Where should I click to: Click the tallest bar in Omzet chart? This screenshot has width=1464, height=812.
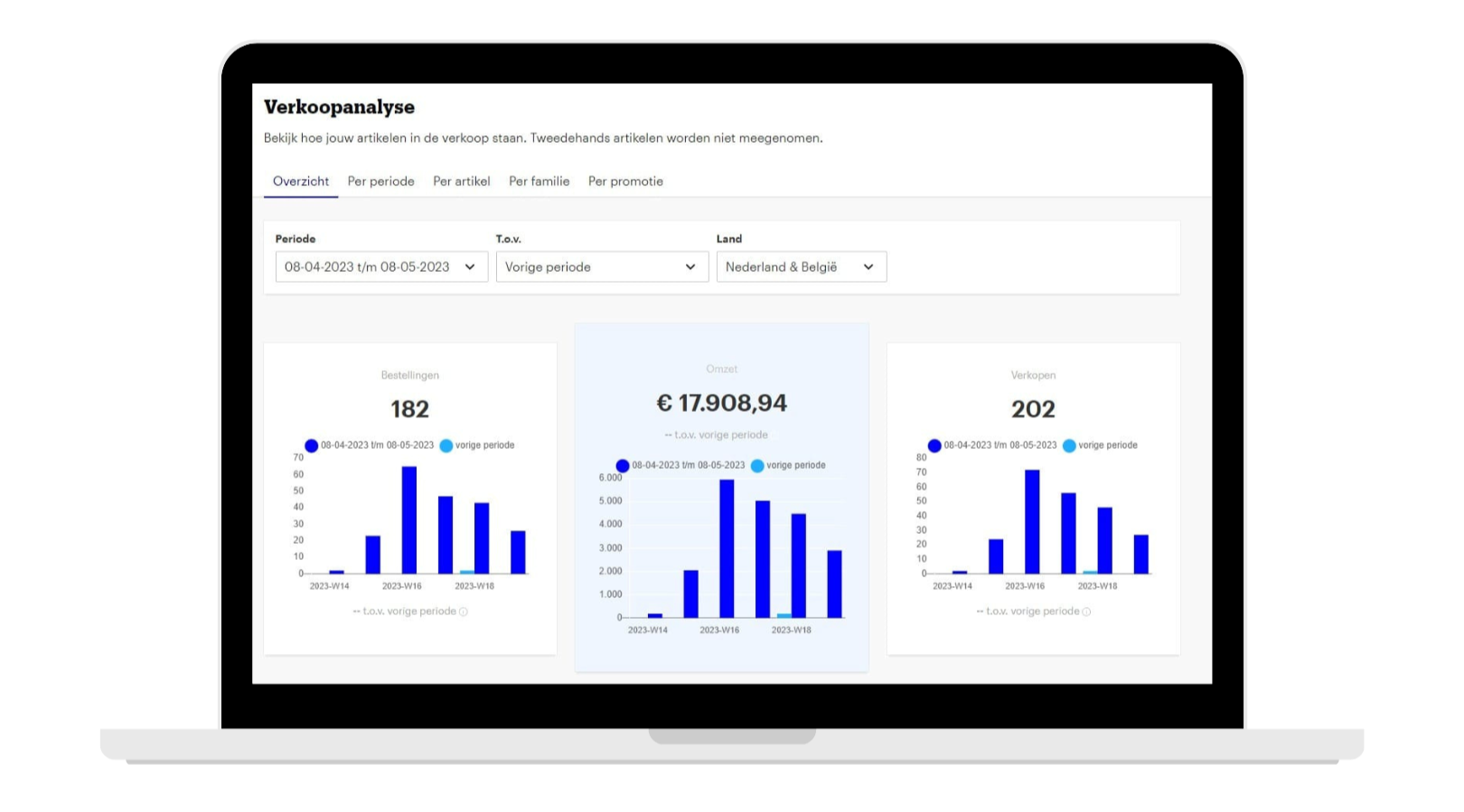coord(727,548)
